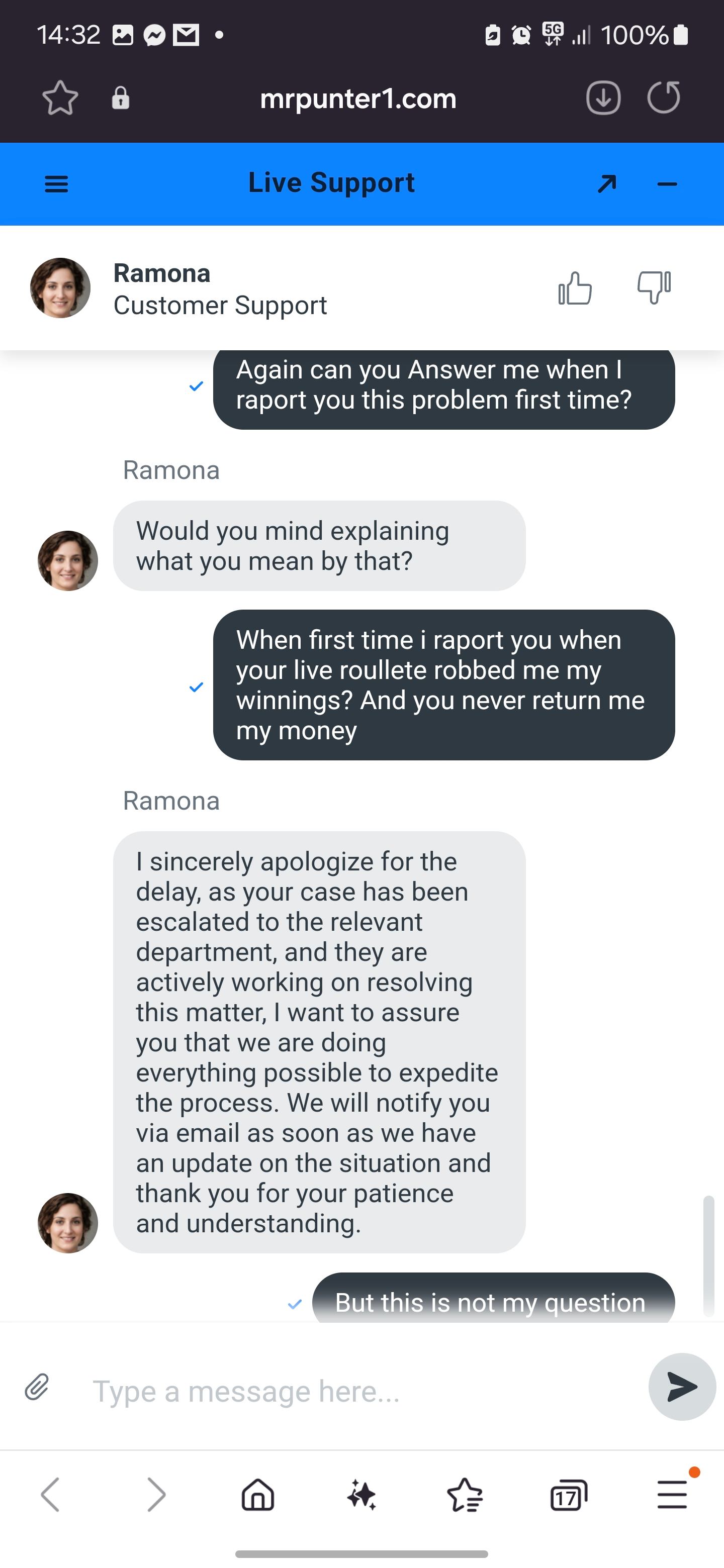The height and width of the screenshot is (1568, 724).
Task: Open the bookmarks list icon
Action: [x=465, y=1495]
